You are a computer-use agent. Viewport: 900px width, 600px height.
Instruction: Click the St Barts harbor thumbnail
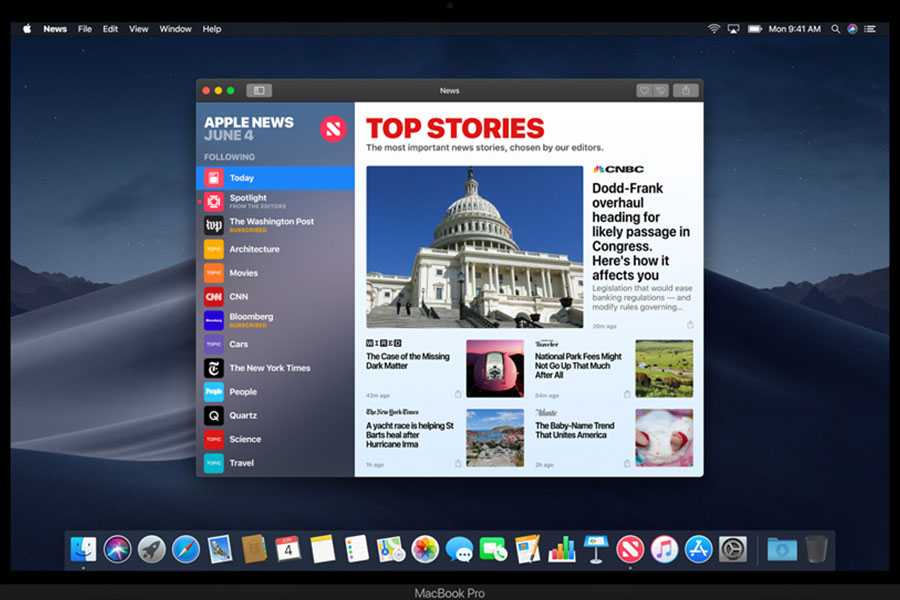tap(495, 438)
